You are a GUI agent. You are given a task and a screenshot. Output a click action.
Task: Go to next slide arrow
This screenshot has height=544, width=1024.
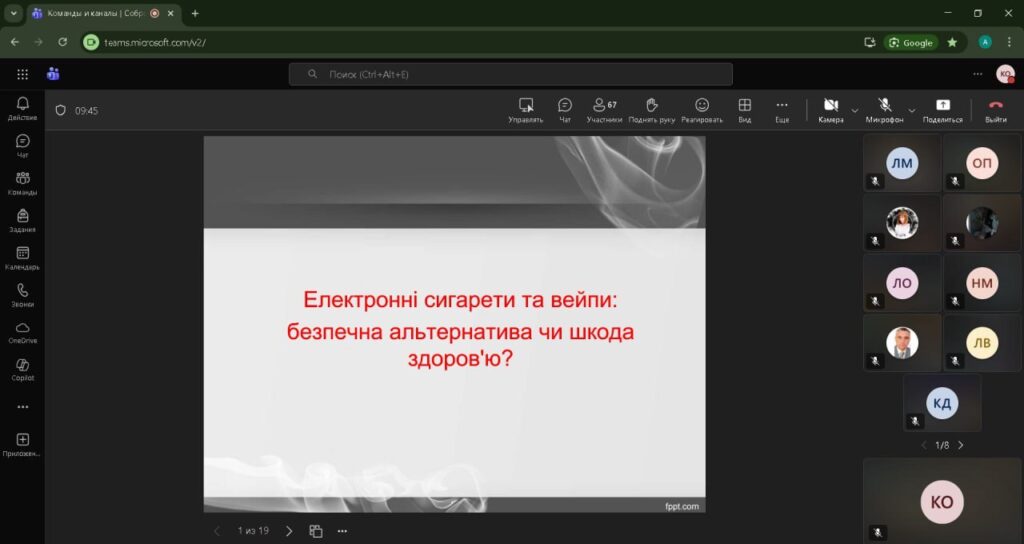pos(289,531)
